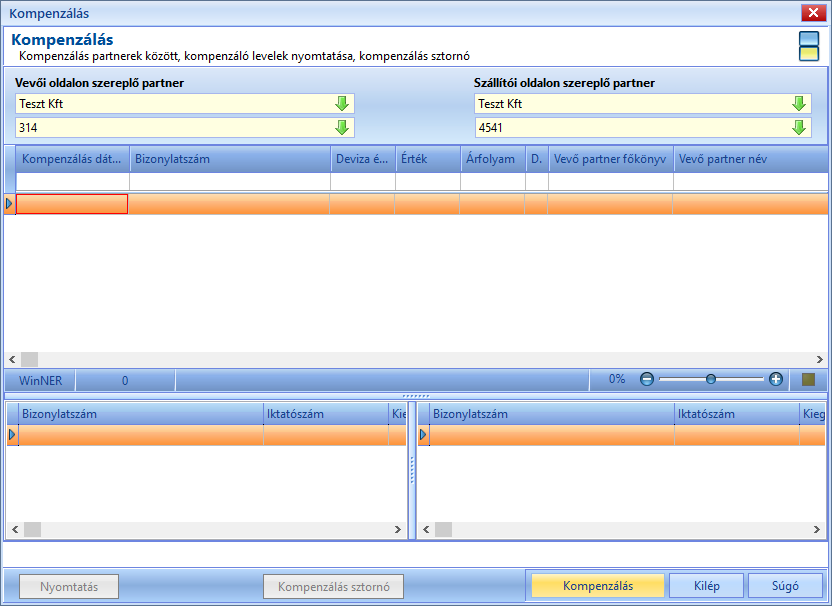
Task: Click the Deviza column header
Action: pyautogui.click(x=363, y=159)
